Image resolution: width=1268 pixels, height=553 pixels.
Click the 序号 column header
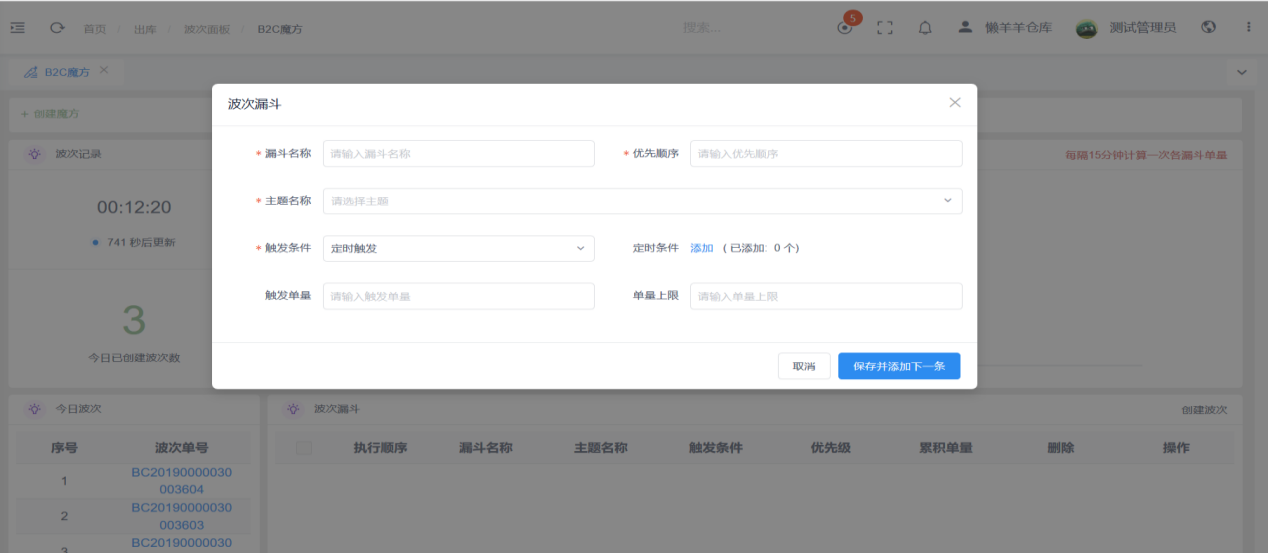coord(64,448)
